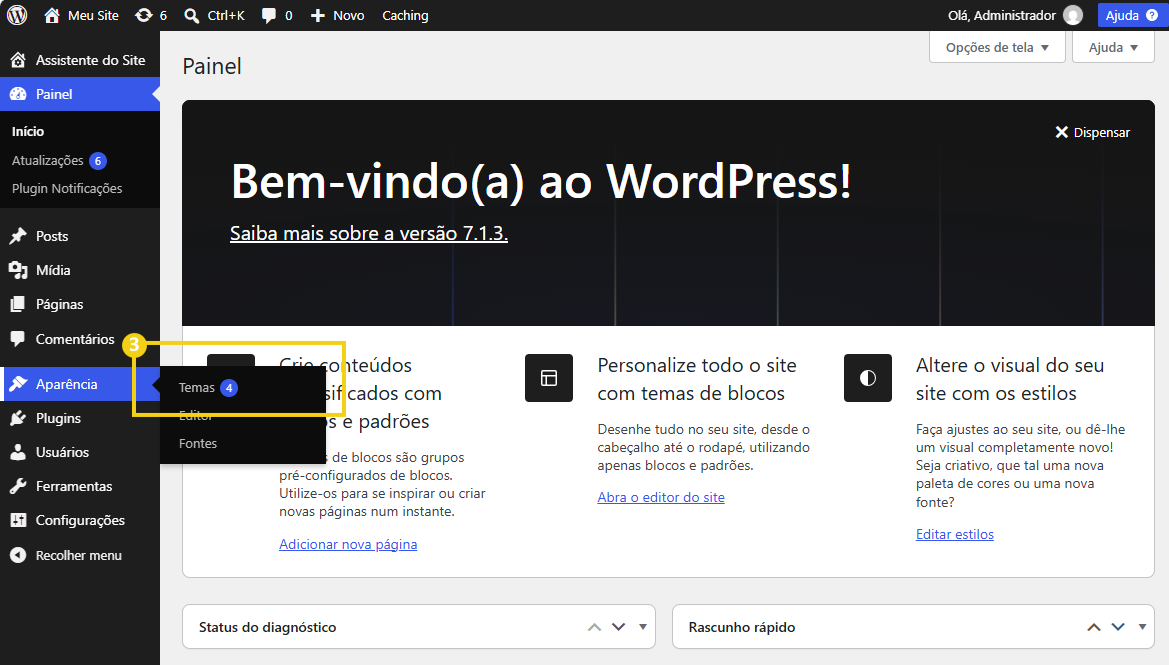This screenshot has width=1169, height=665.
Task: Open Posts pin icon menu
Action: click(x=80, y=236)
